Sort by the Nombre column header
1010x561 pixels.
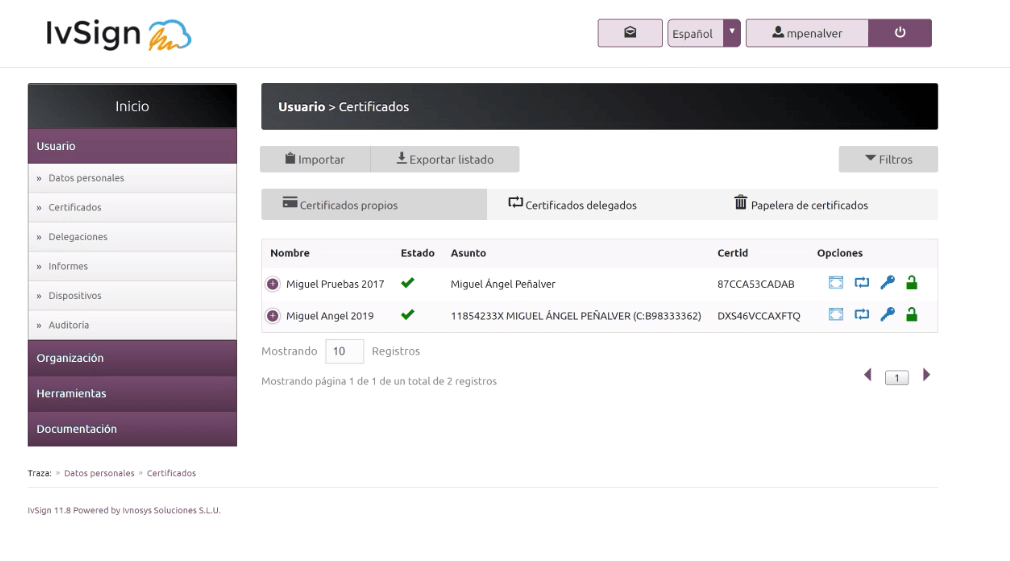(290, 253)
